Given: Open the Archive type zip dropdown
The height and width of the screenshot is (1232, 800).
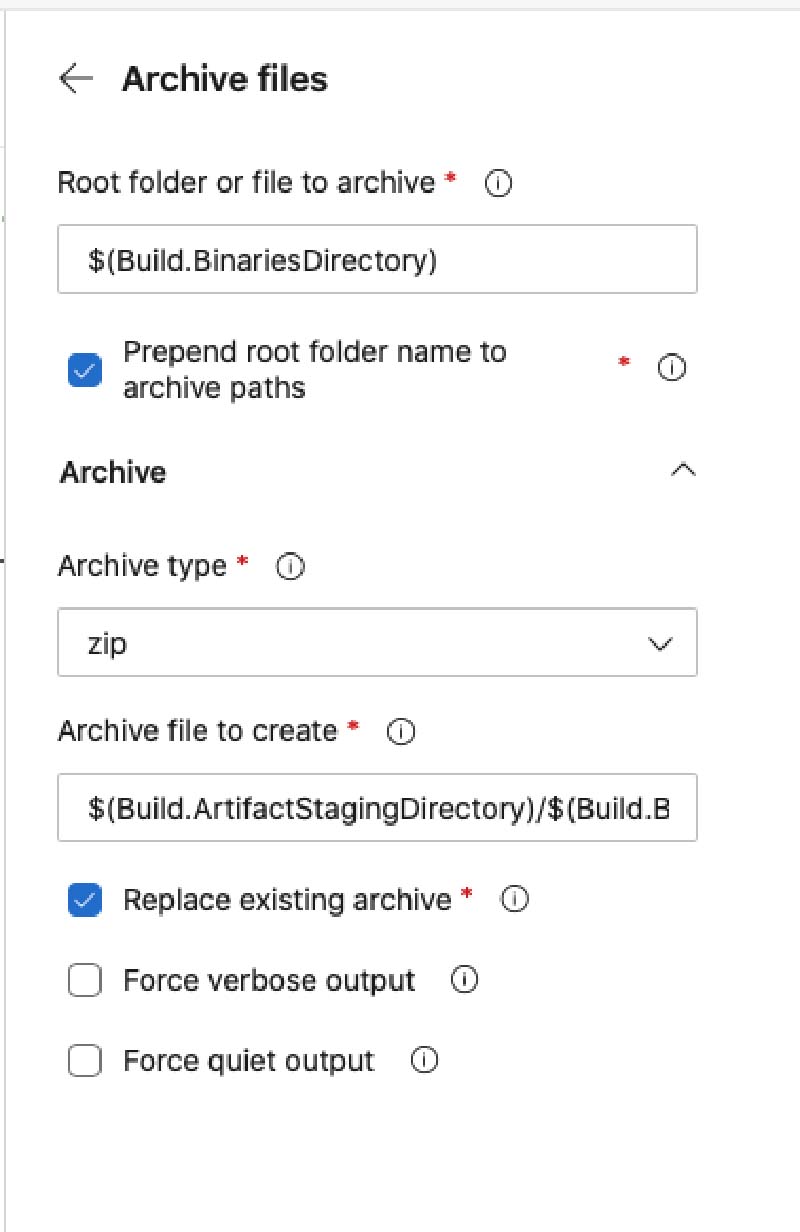Looking at the screenshot, I should click(x=377, y=643).
